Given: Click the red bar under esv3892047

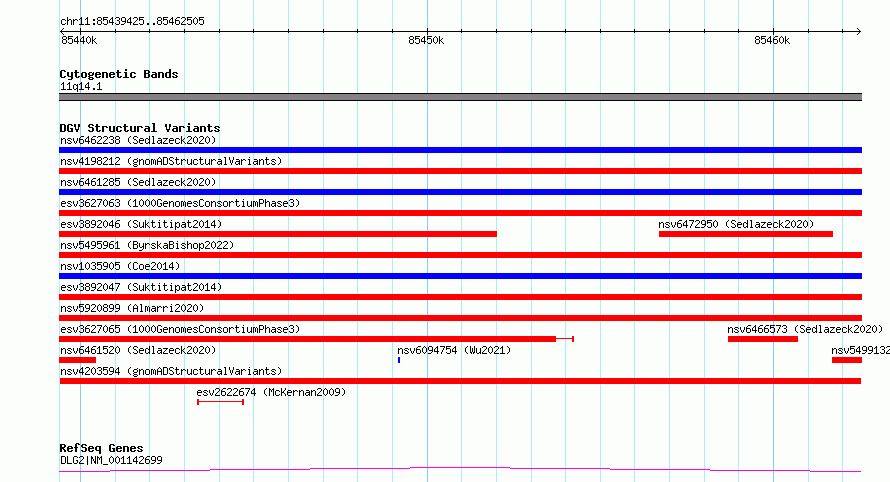Looking at the screenshot, I should click(460, 297).
